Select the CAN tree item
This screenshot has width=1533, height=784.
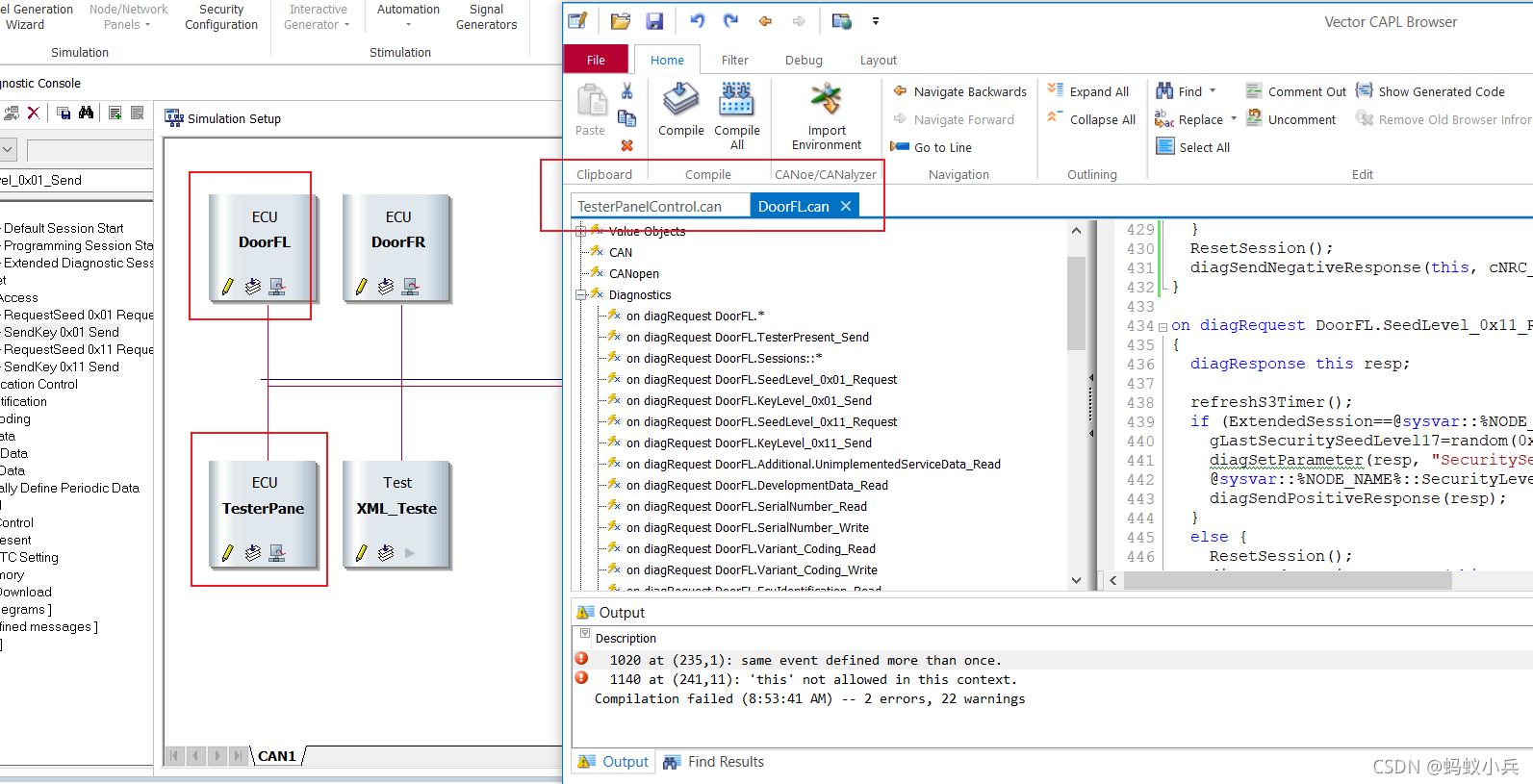(x=621, y=252)
